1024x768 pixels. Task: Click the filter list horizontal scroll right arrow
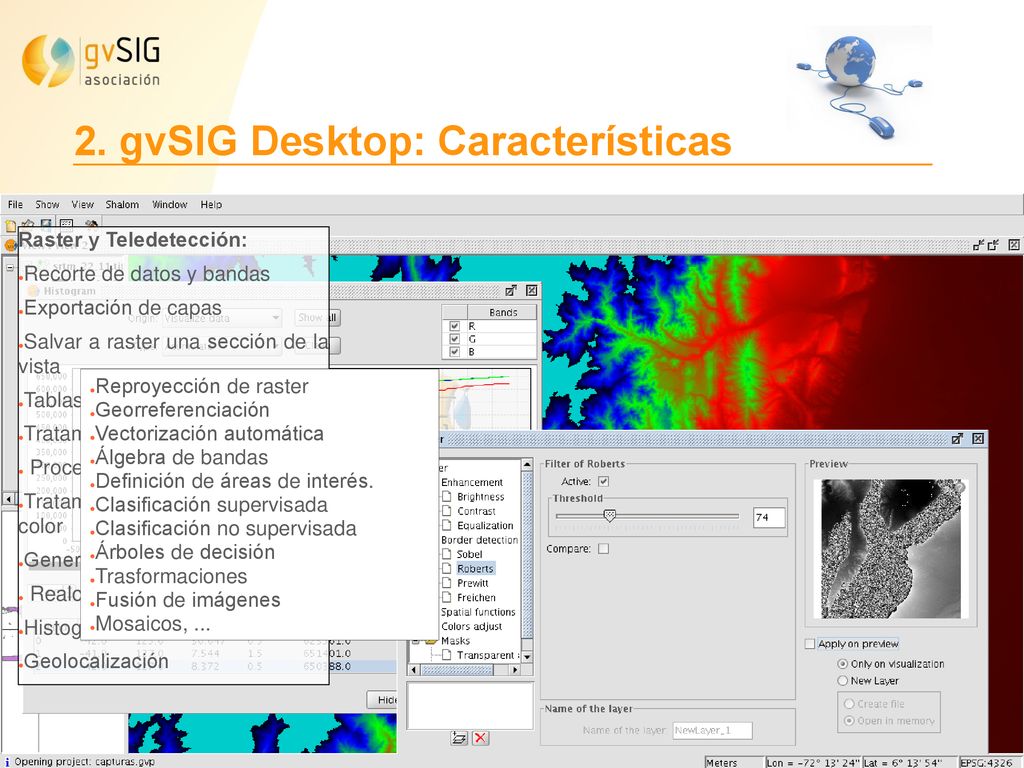(x=515, y=670)
